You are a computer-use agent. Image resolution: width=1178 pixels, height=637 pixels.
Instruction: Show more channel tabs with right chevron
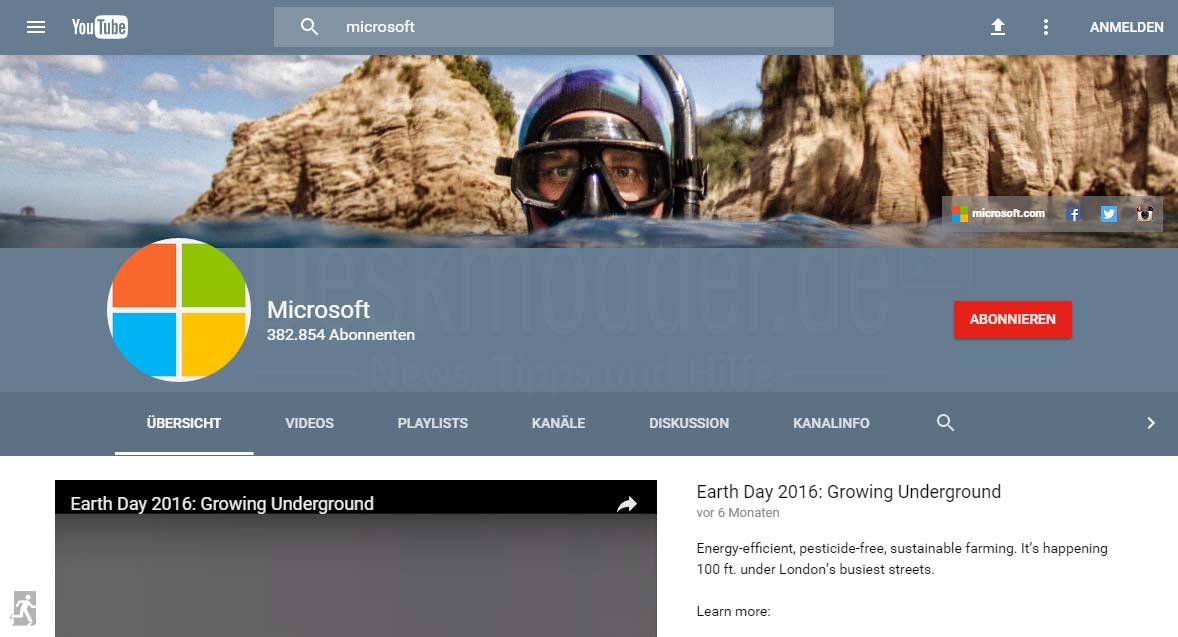click(x=1150, y=423)
